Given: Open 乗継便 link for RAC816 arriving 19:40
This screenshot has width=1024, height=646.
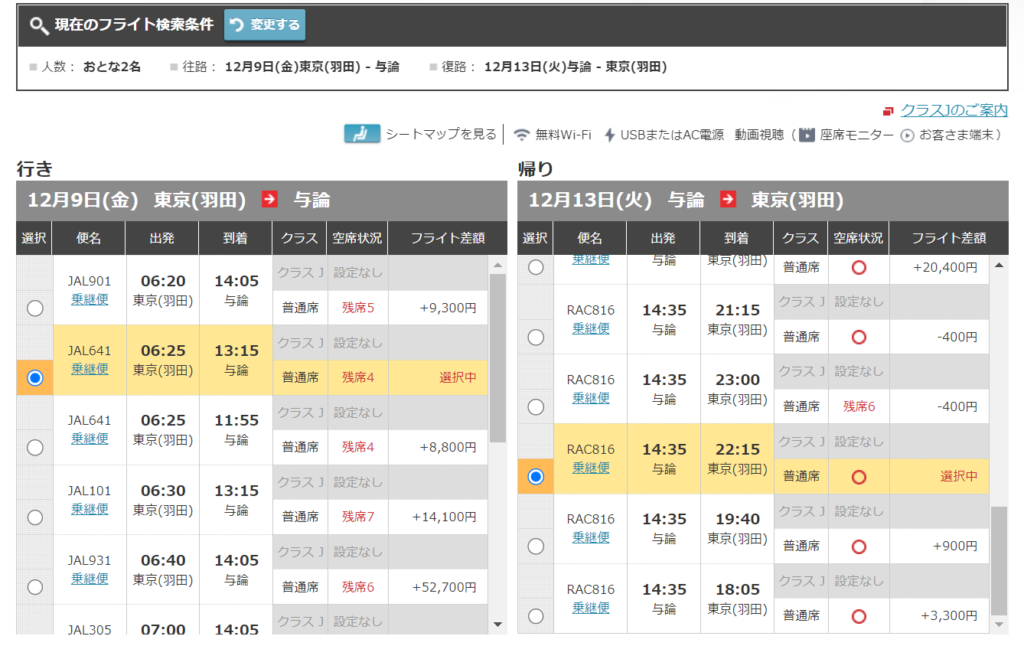Looking at the screenshot, I should click(x=591, y=538).
